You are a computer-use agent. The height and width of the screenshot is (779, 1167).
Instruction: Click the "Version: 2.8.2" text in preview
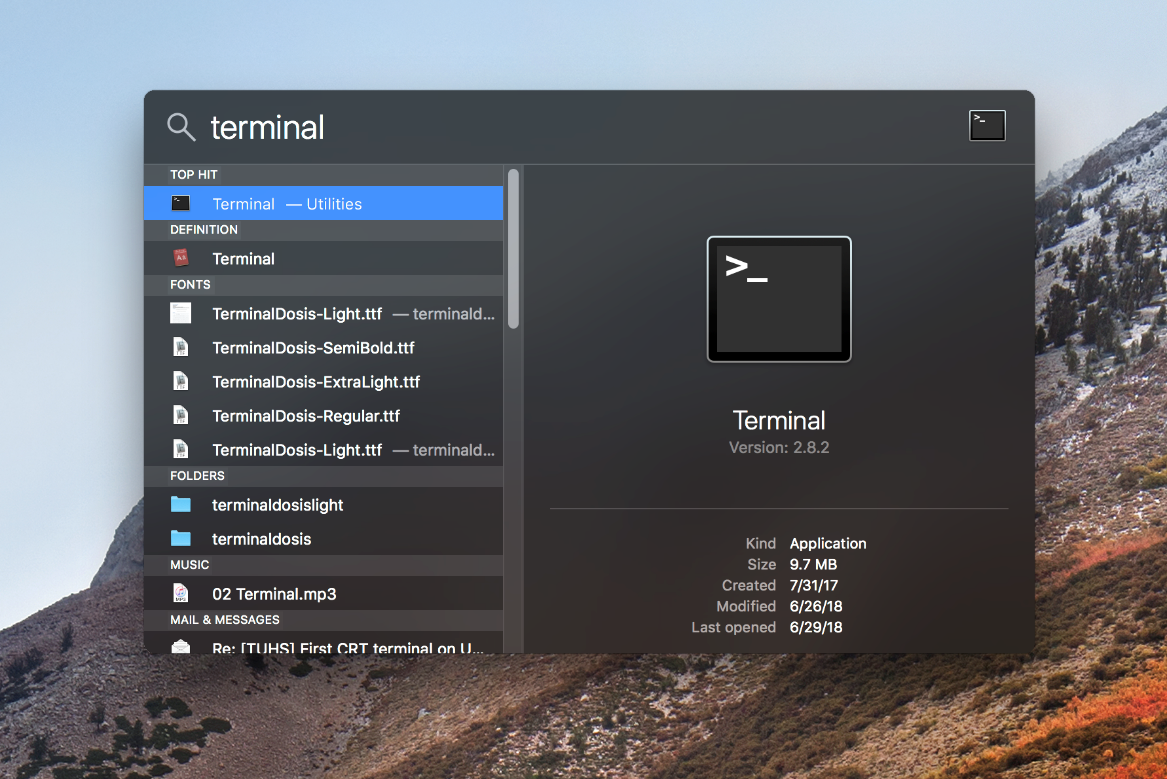(779, 447)
